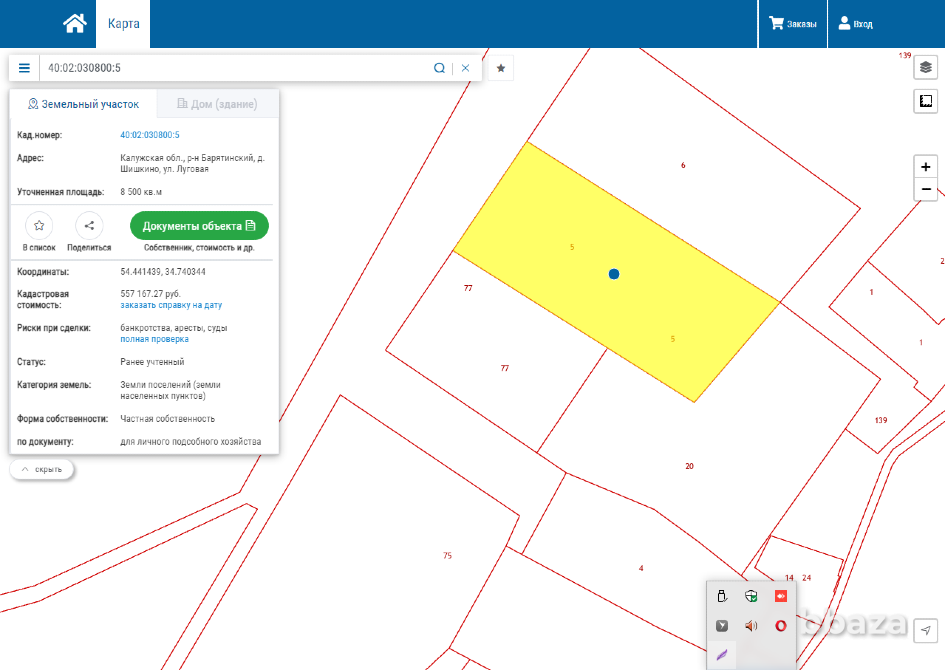Click Opera icon in system tray
The image size is (945, 670).
(x=781, y=626)
